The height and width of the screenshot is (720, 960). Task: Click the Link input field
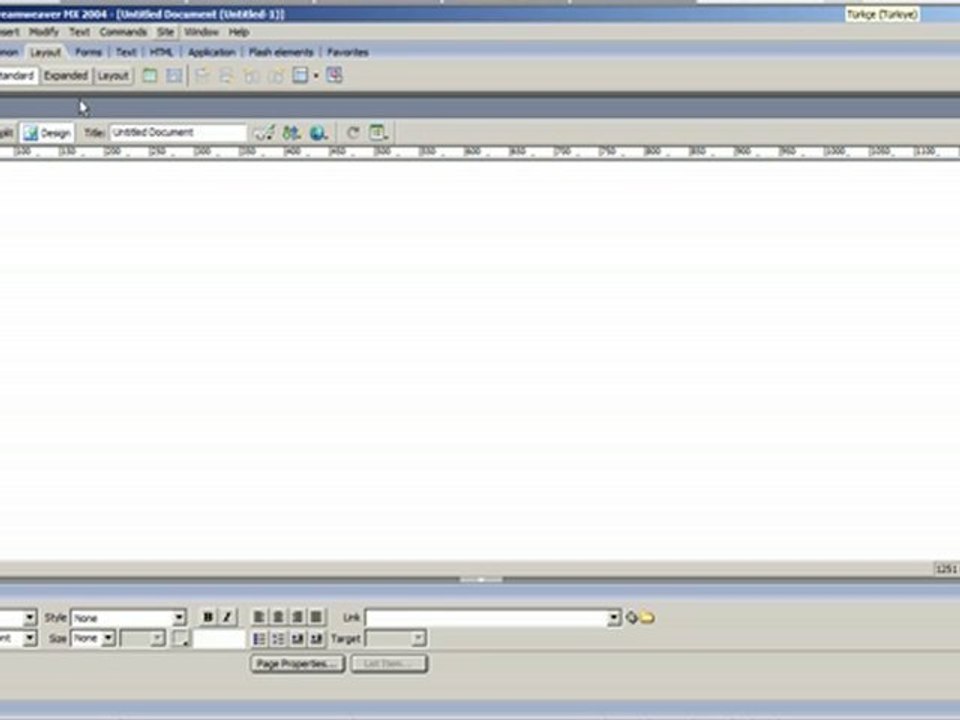tap(487, 618)
